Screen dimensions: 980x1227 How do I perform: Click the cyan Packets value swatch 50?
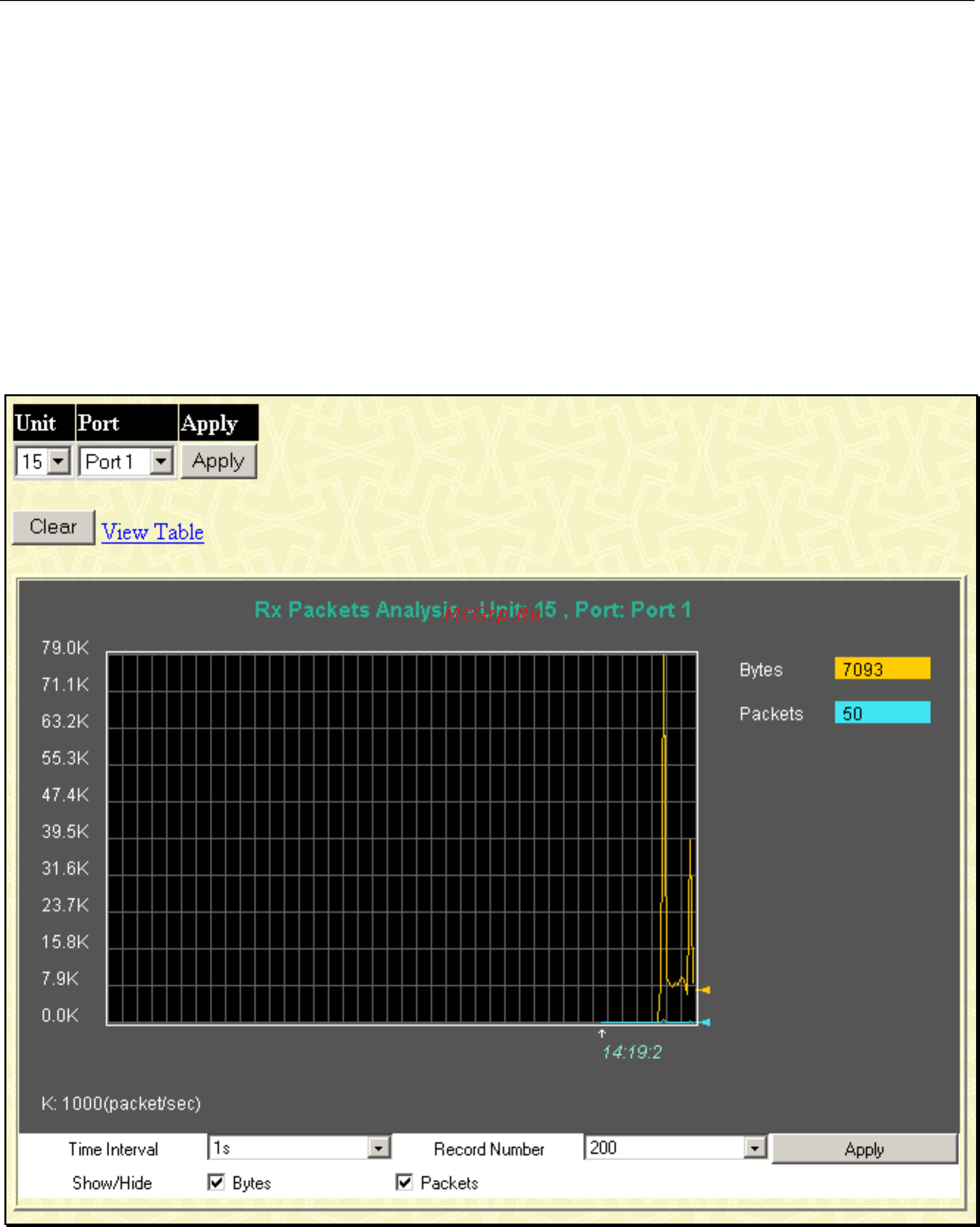(882, 713)
